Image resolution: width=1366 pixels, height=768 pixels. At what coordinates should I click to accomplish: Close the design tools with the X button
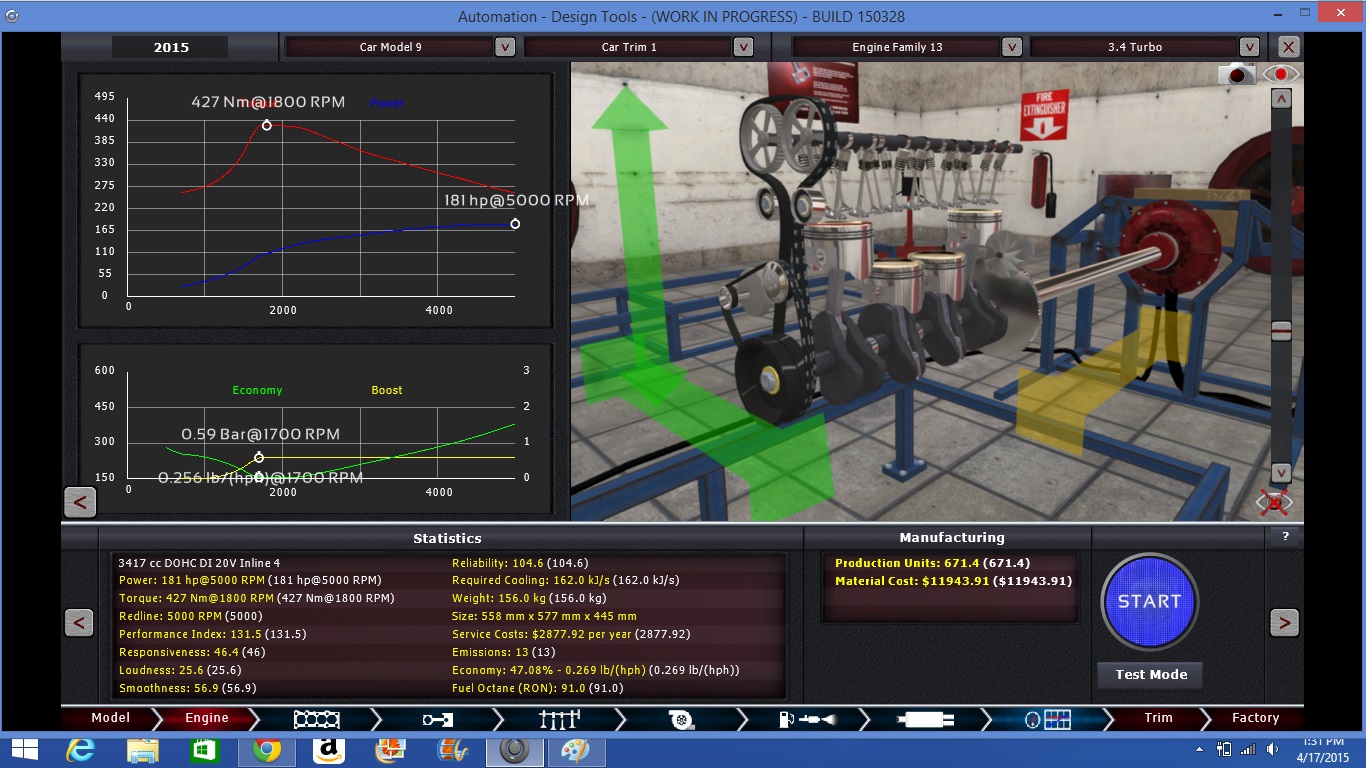point(1289,47)
